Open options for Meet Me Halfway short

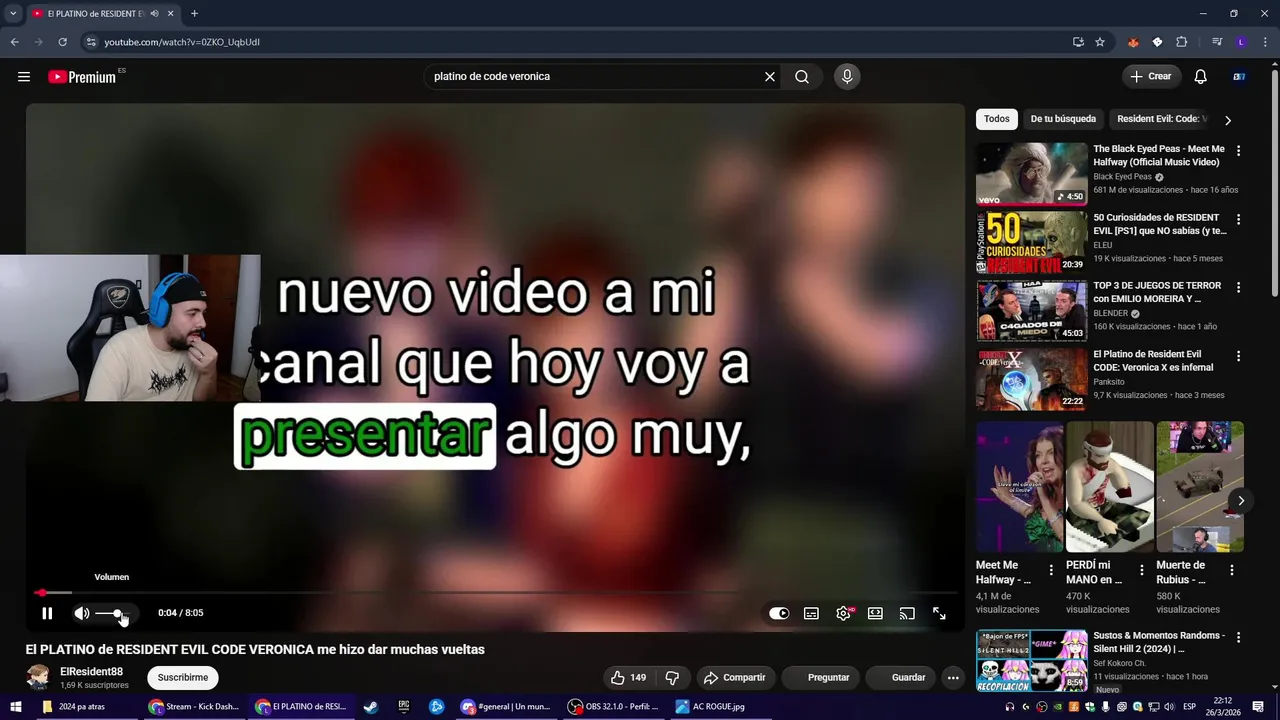tap(1051, 570)
